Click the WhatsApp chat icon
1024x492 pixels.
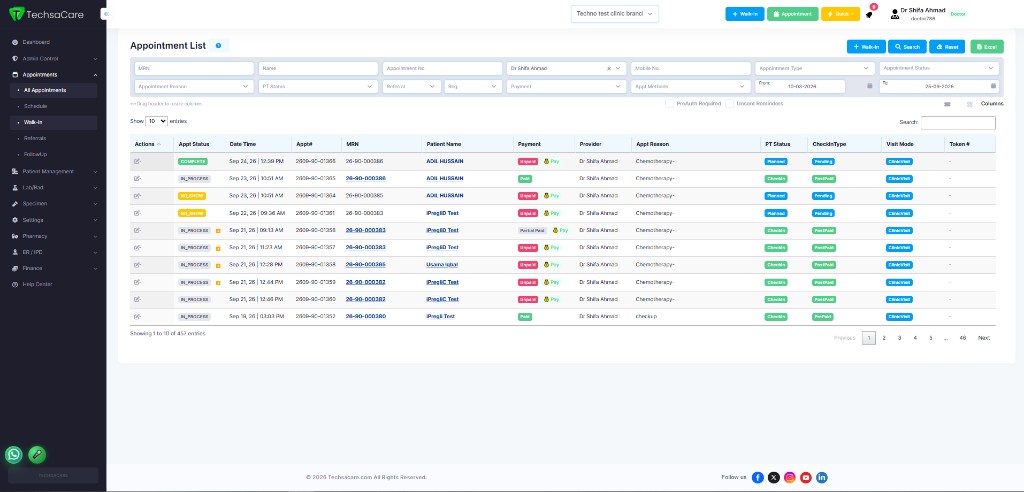point(14,454)
